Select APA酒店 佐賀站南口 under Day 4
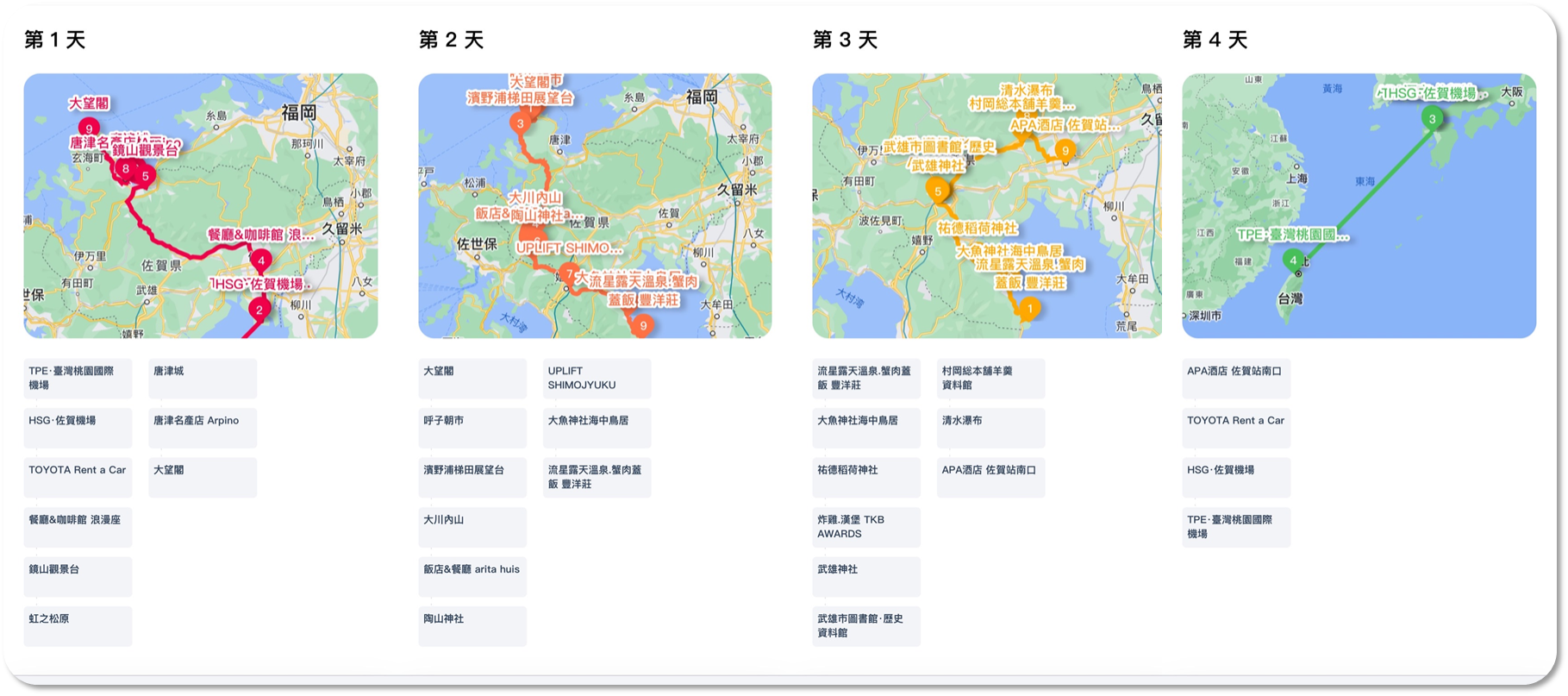 (1237, 379)
